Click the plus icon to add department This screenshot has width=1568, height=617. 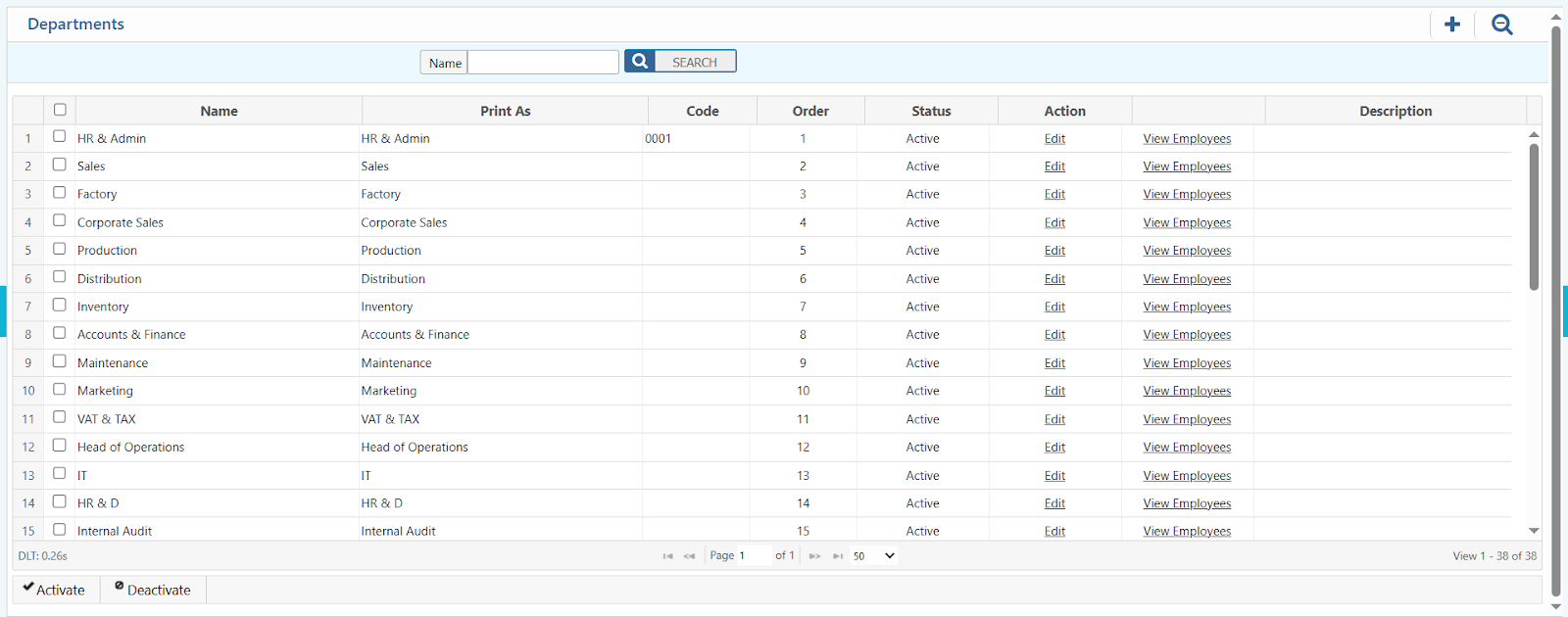pos(1451,24)
